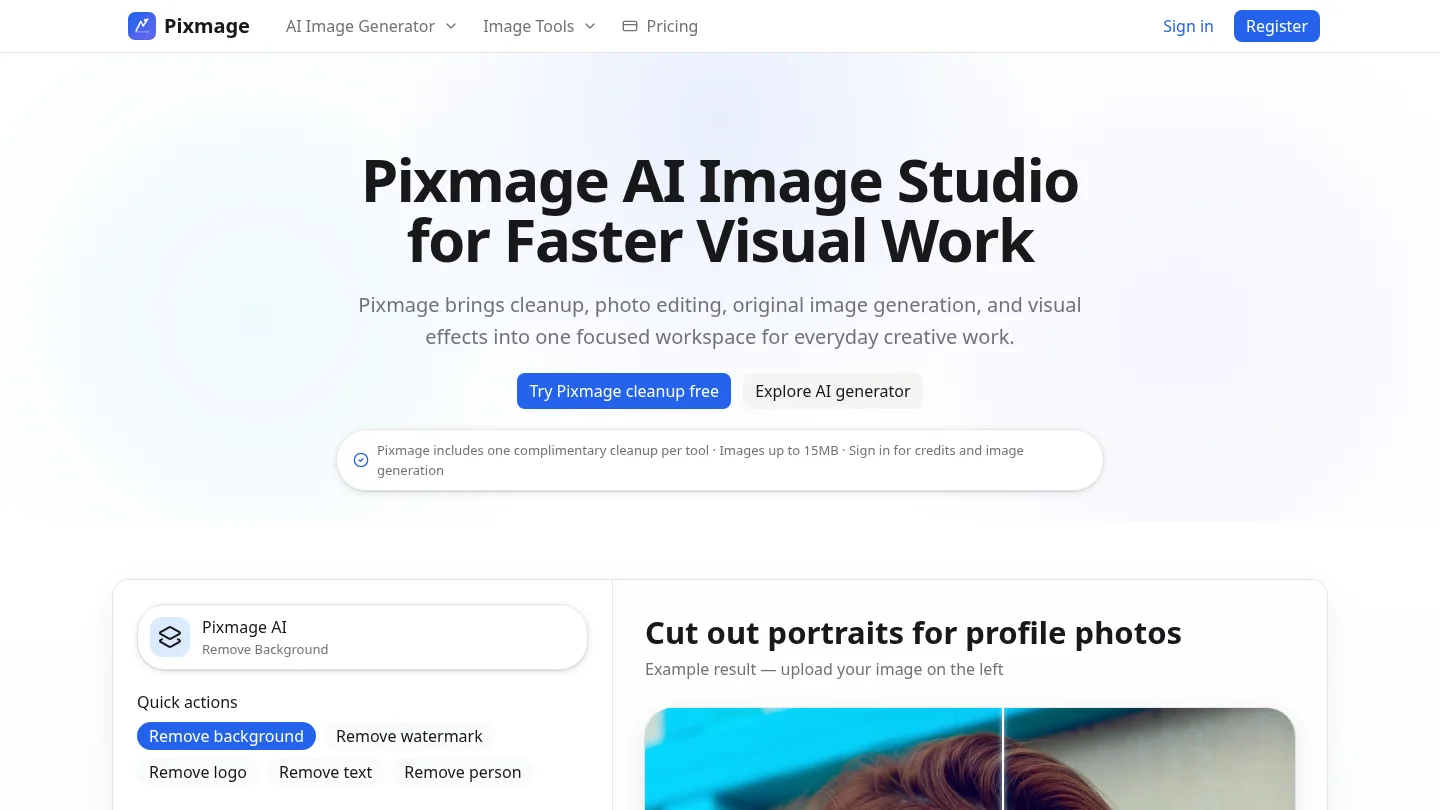Click the Example result caption text
1440x810 pixels.
[824, 669]
